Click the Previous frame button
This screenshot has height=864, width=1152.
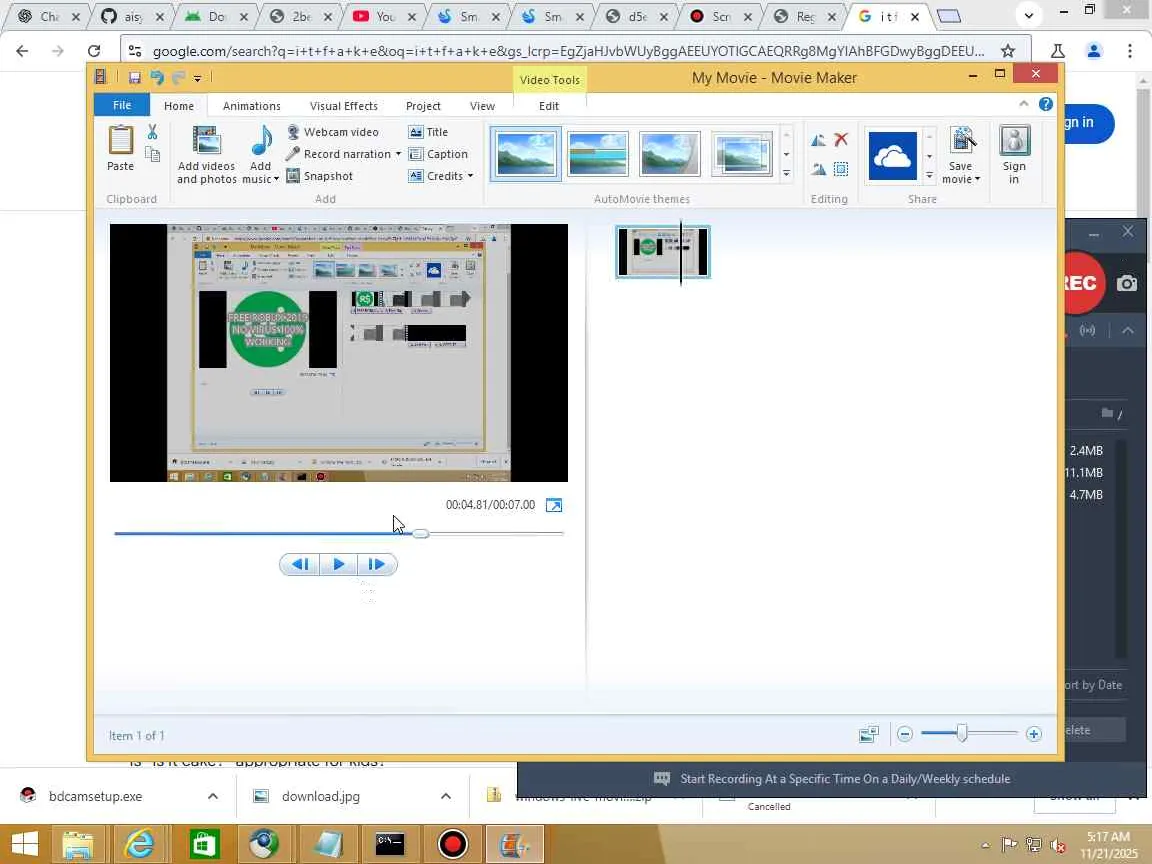point(300,564)
